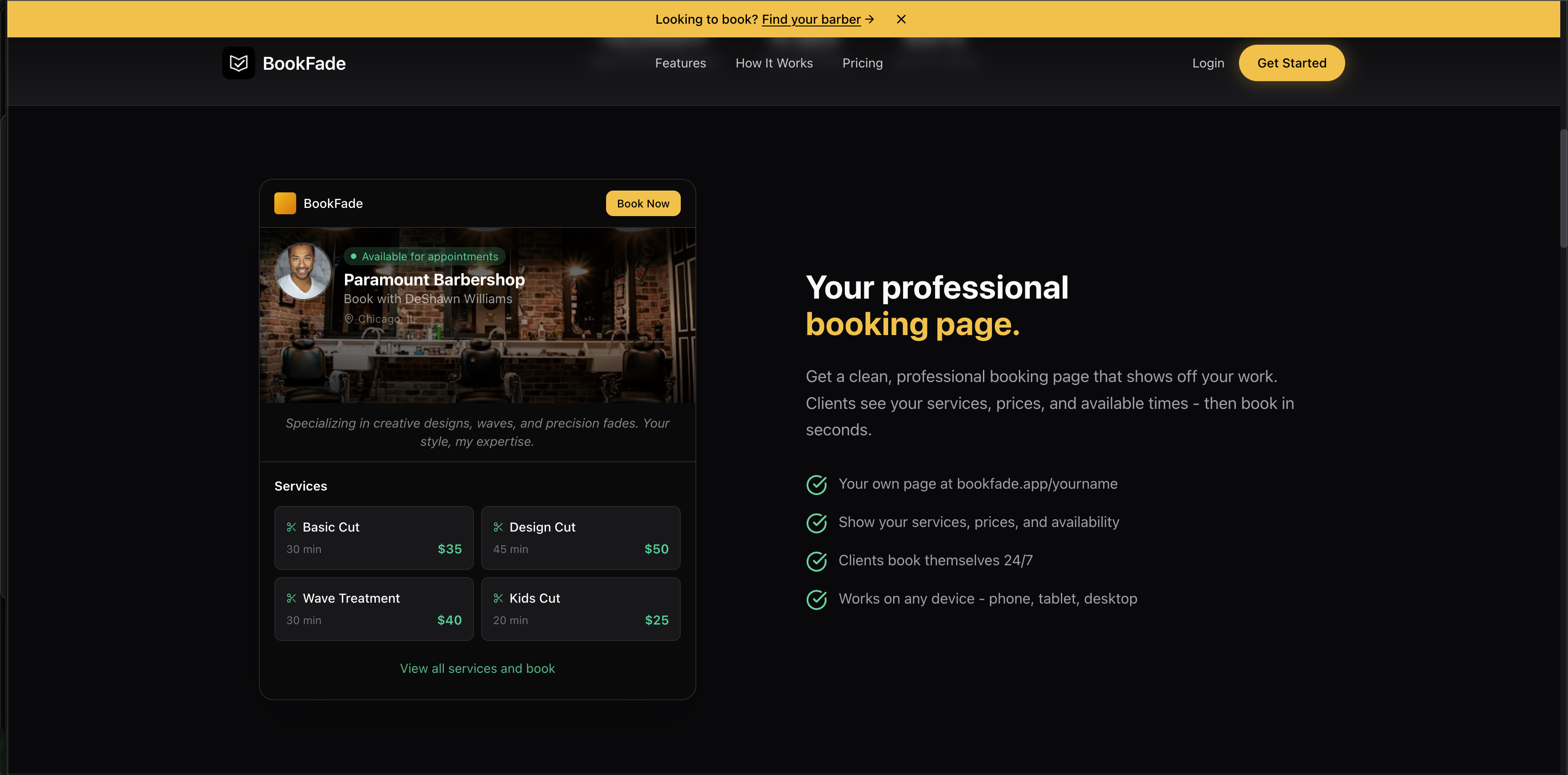Click 'Book with DeShawn Williams' text
The height and width of the screenshot is (775, 1568).
pos(428,299)
